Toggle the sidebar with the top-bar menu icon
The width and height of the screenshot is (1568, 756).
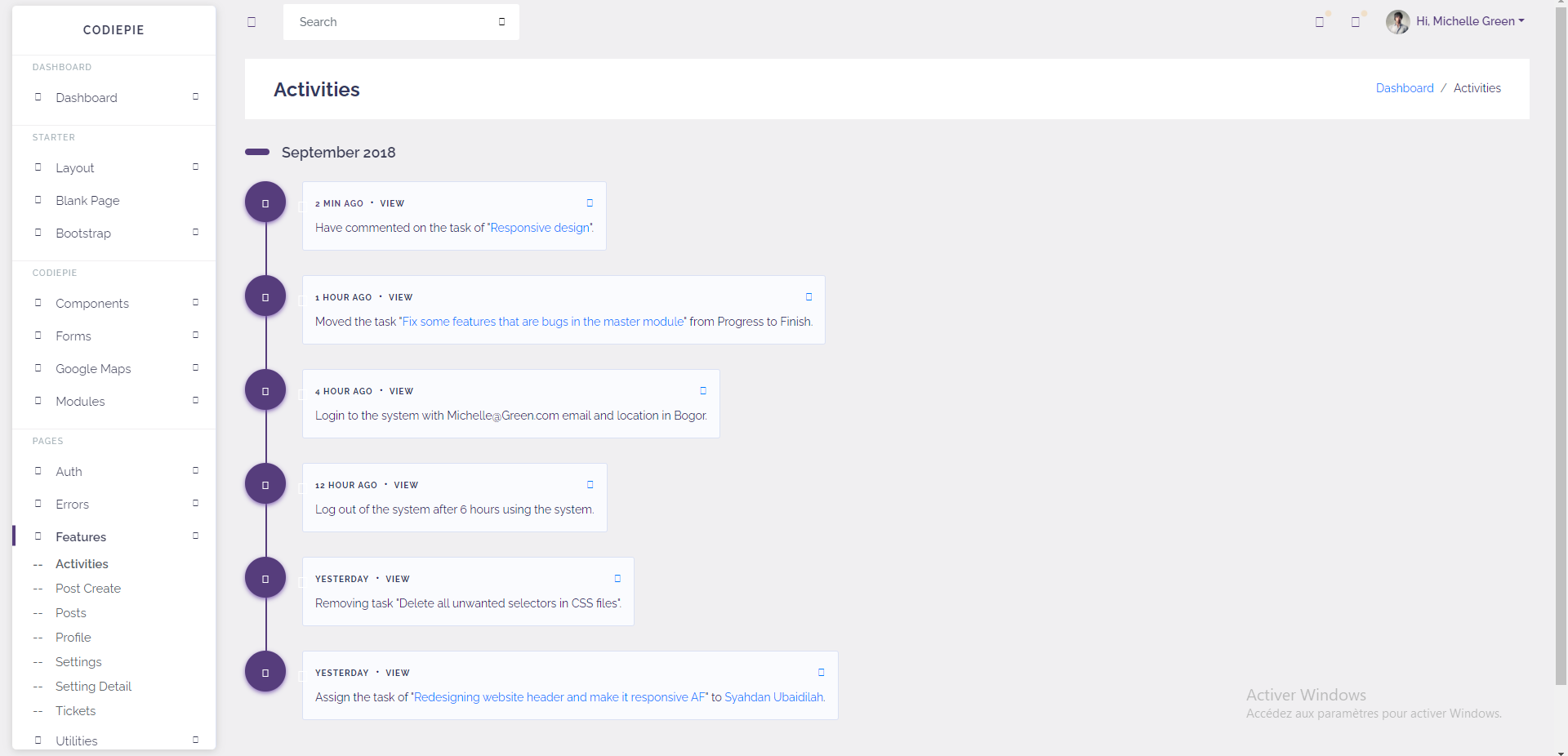[252, 22]
